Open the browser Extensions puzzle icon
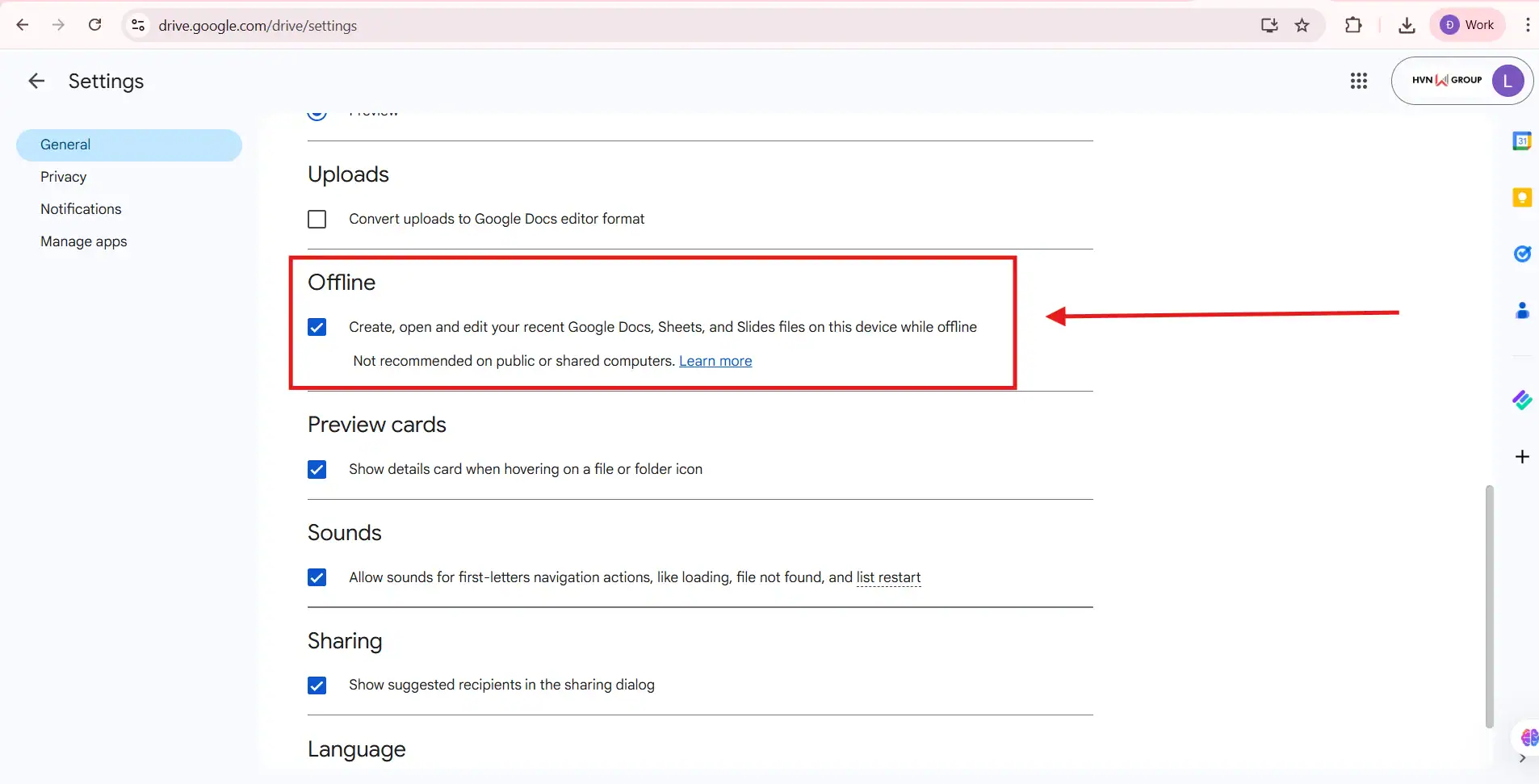This screenshot has height=784, width=1539. pyautogui.click(x=1355, y=25)
